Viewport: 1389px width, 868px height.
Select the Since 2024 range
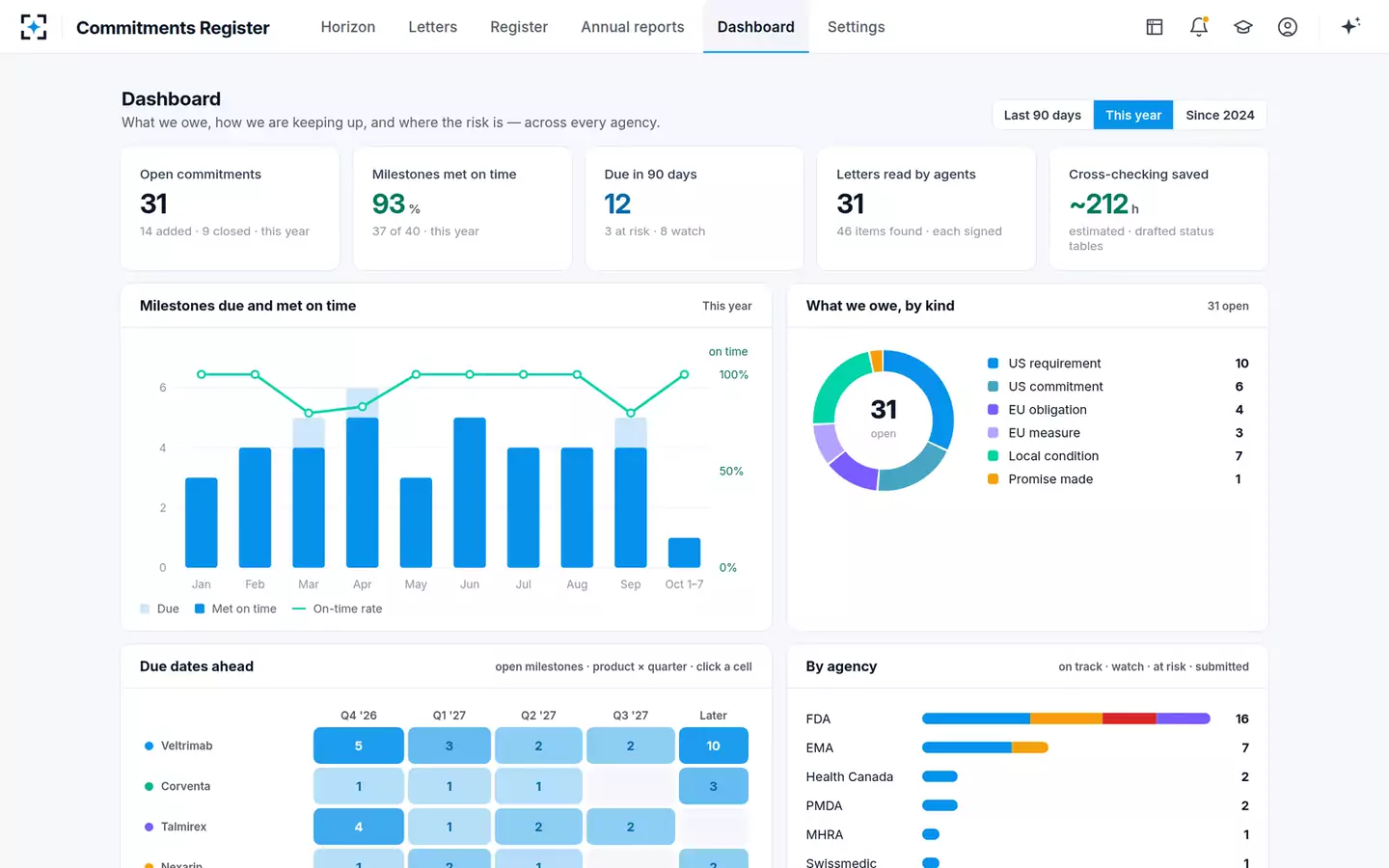coord(1220,115)
